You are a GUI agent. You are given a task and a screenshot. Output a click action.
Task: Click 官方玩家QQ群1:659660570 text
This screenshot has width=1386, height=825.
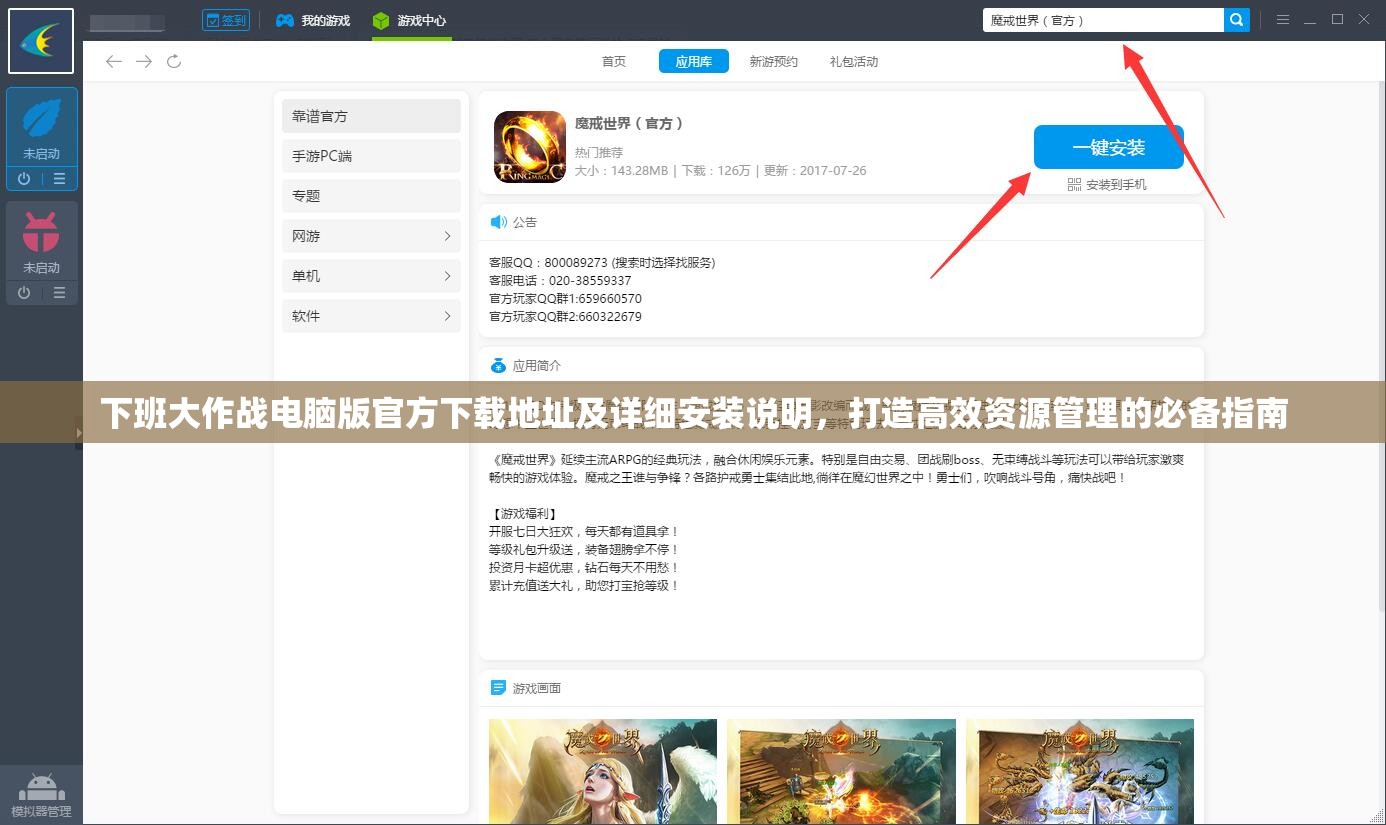coord(565,299)
